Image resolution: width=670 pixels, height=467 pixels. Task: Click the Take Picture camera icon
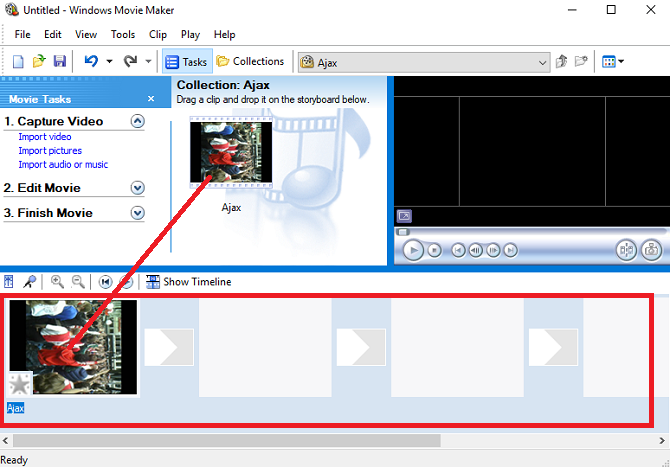pos(651,250)
